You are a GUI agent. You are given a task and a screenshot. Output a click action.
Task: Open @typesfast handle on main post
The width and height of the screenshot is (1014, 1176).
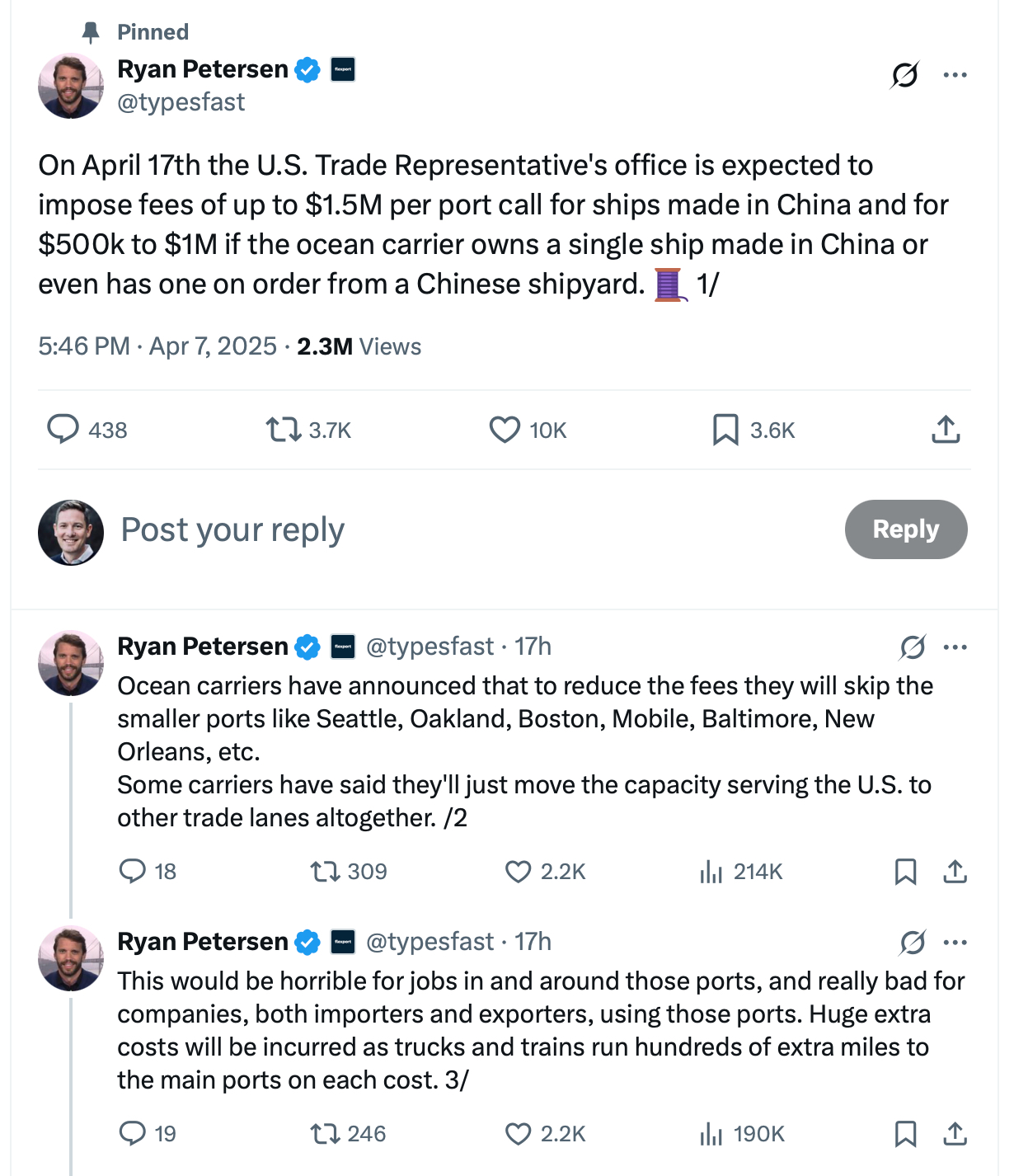click(181, 102)
